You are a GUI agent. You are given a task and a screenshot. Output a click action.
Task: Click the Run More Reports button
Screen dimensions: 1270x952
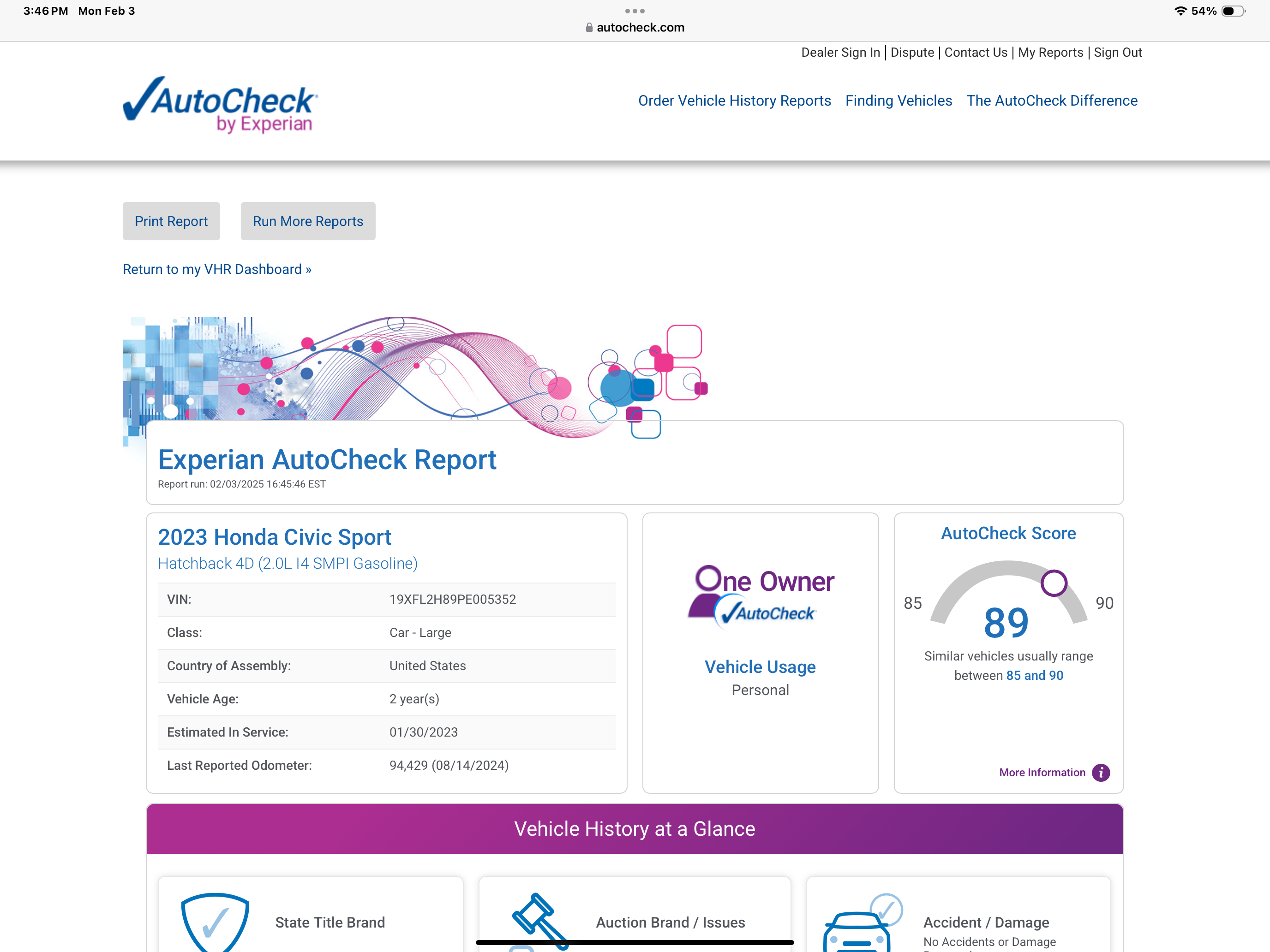308,221
